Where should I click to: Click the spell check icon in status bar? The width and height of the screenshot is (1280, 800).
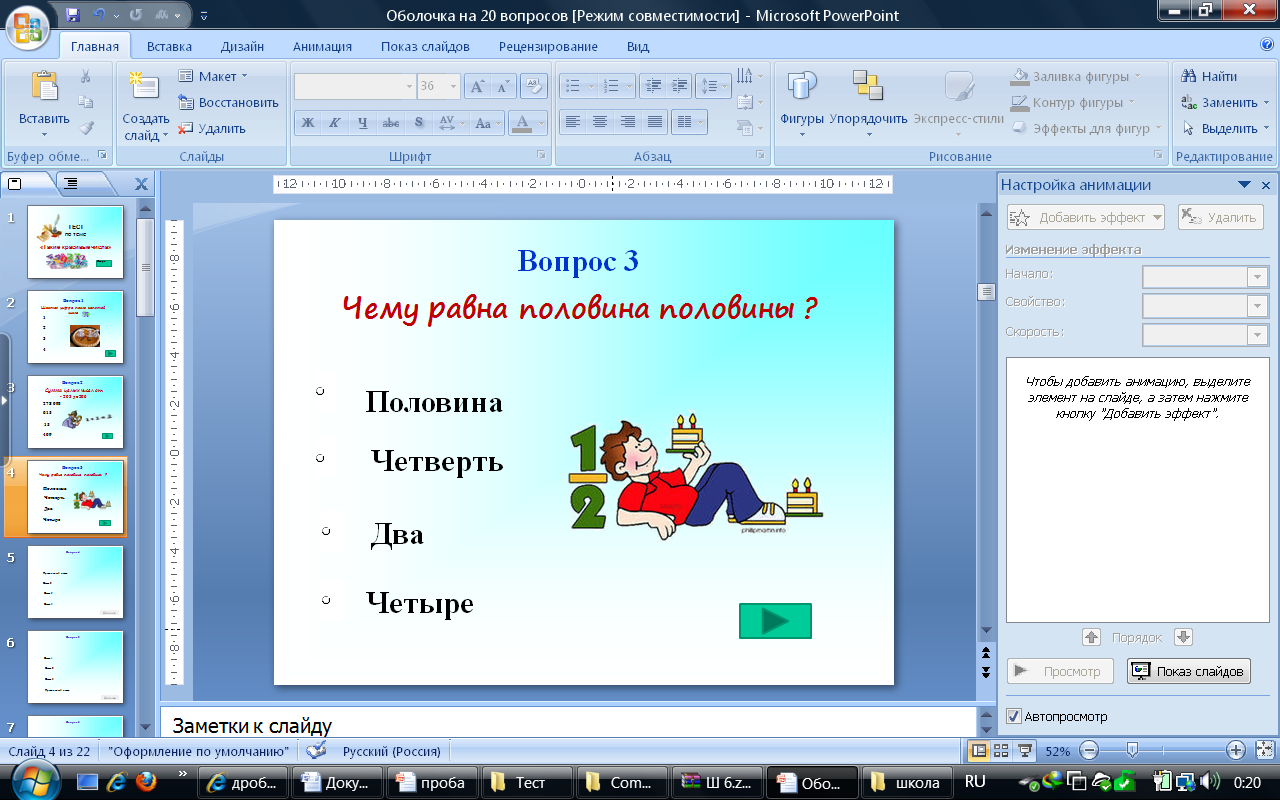click(317, 750)
